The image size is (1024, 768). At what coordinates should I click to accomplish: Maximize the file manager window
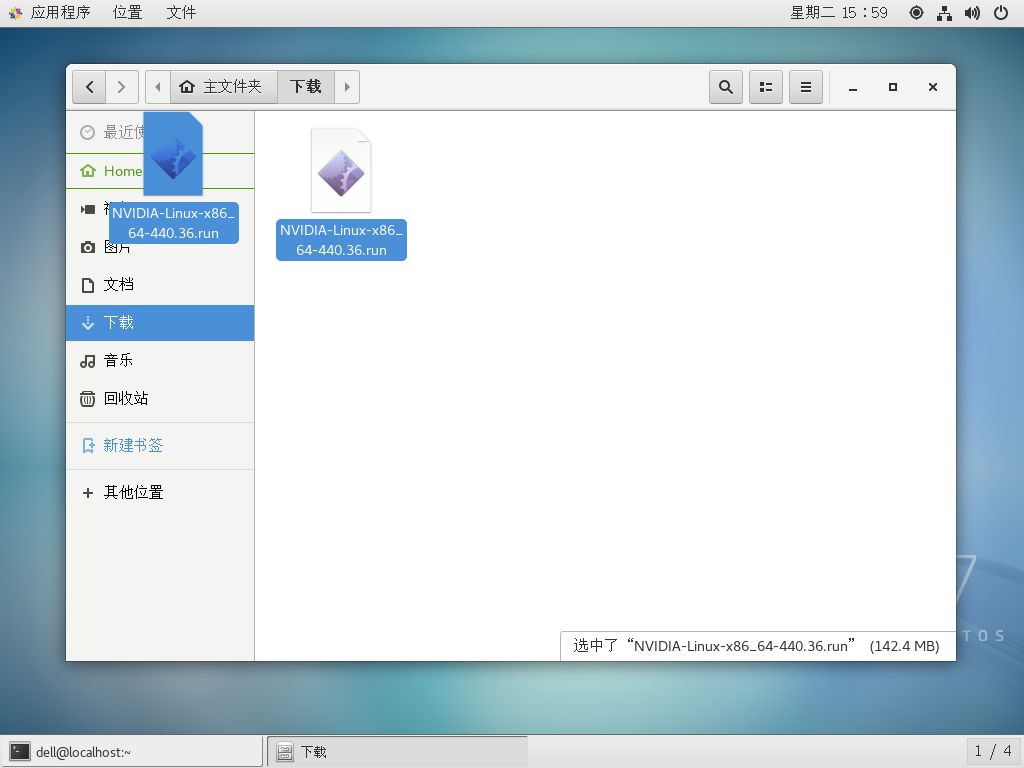pos(893,87)
